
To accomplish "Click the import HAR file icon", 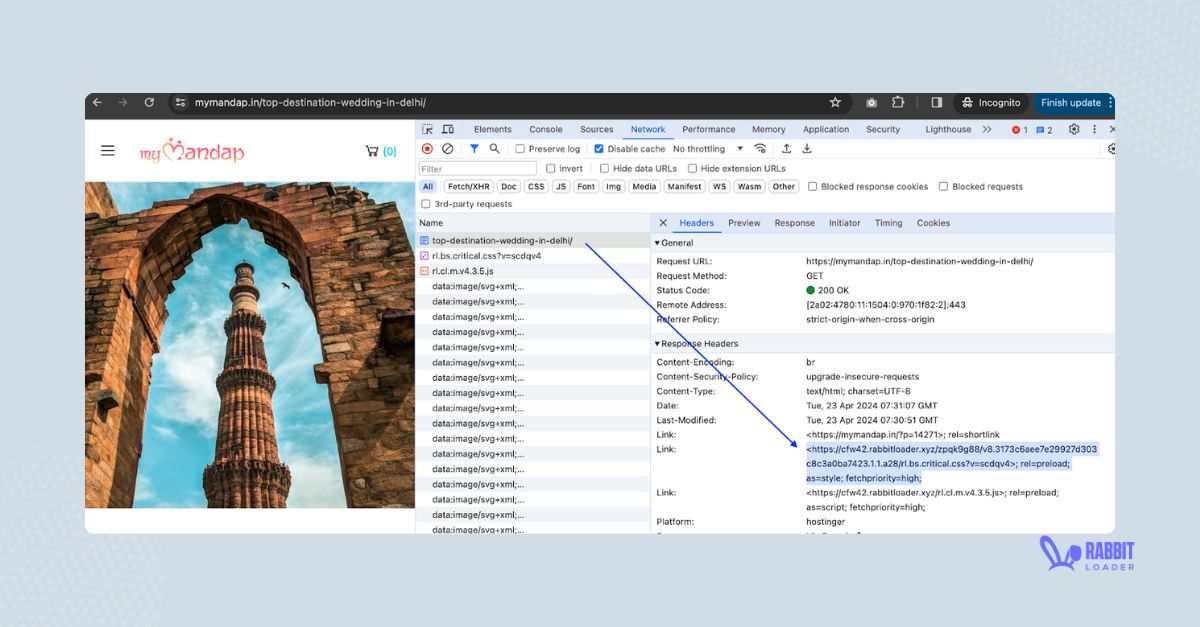I will (x=786, y=148).
